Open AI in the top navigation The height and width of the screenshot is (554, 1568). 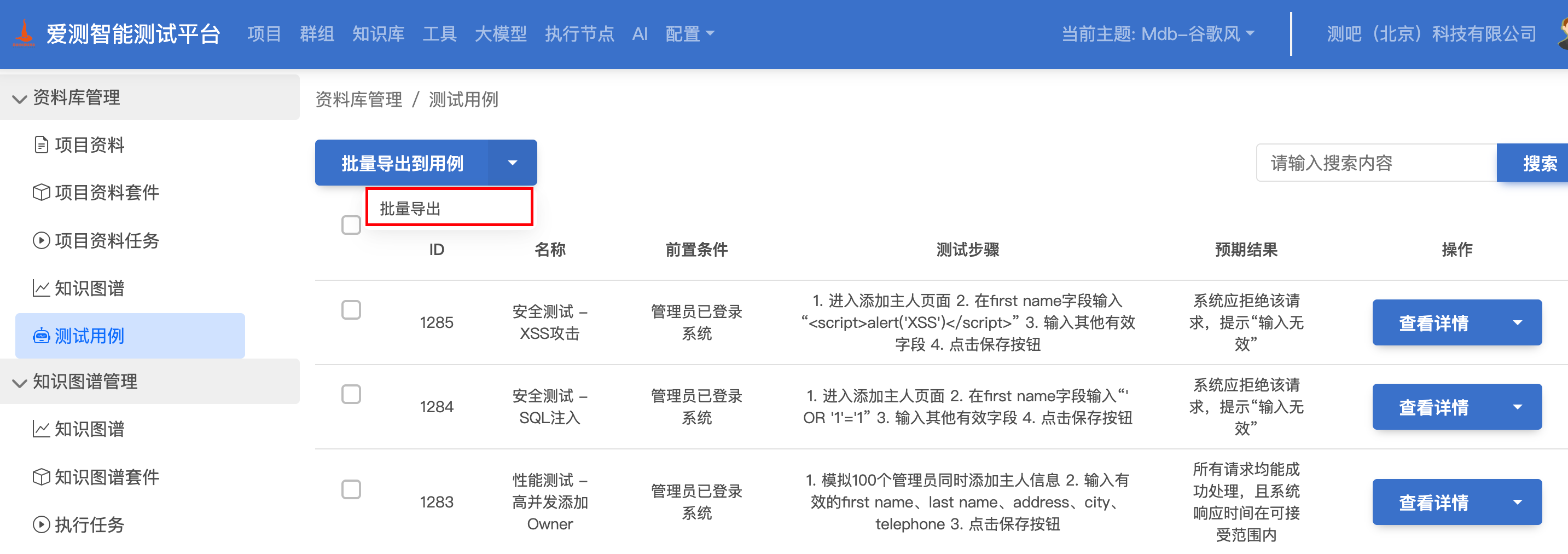(x=640, y=33)
